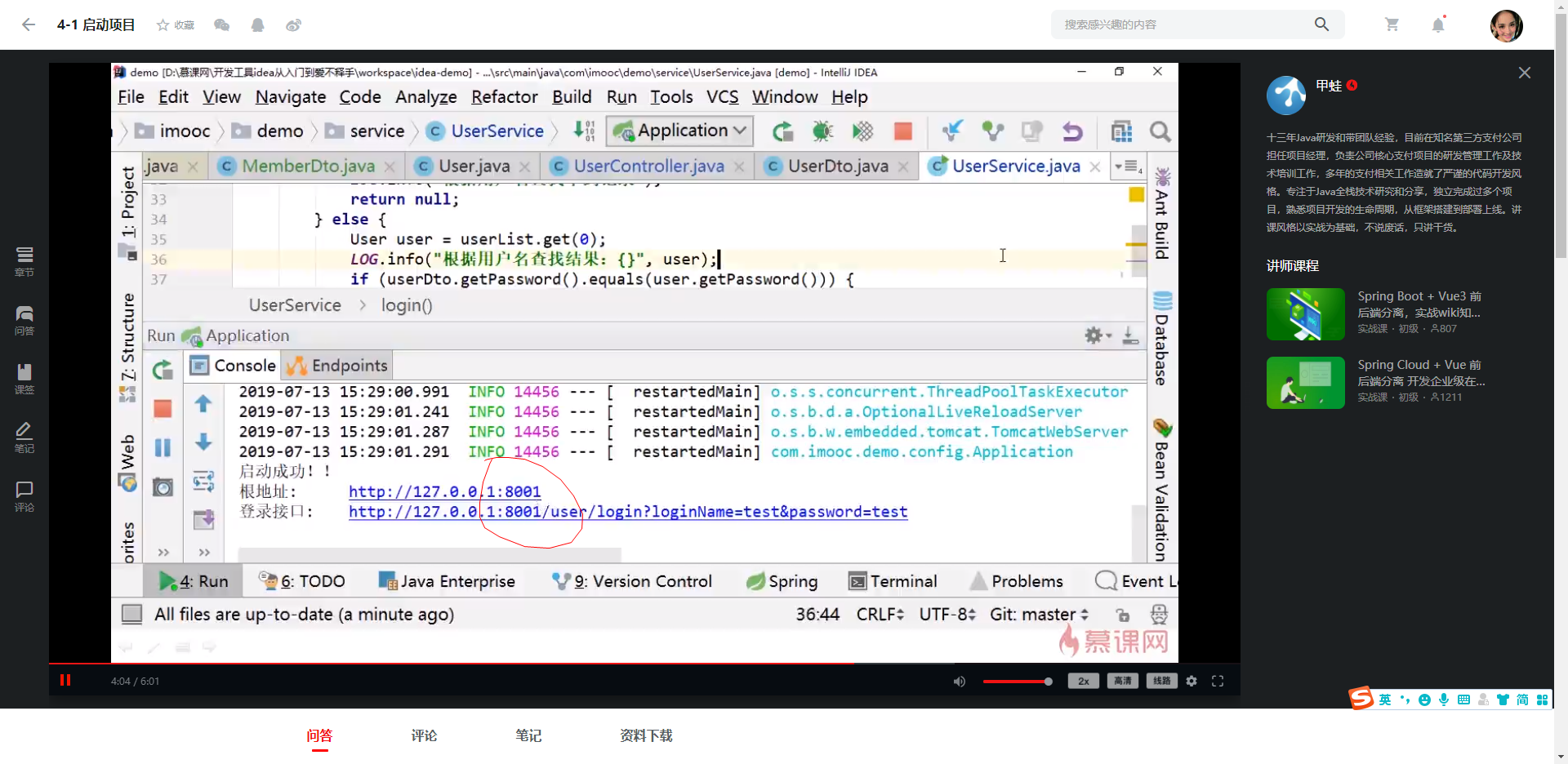The image size is (1568, 764).
Task: Click the service folder breadcrumb
Action: tap(365, 131)
